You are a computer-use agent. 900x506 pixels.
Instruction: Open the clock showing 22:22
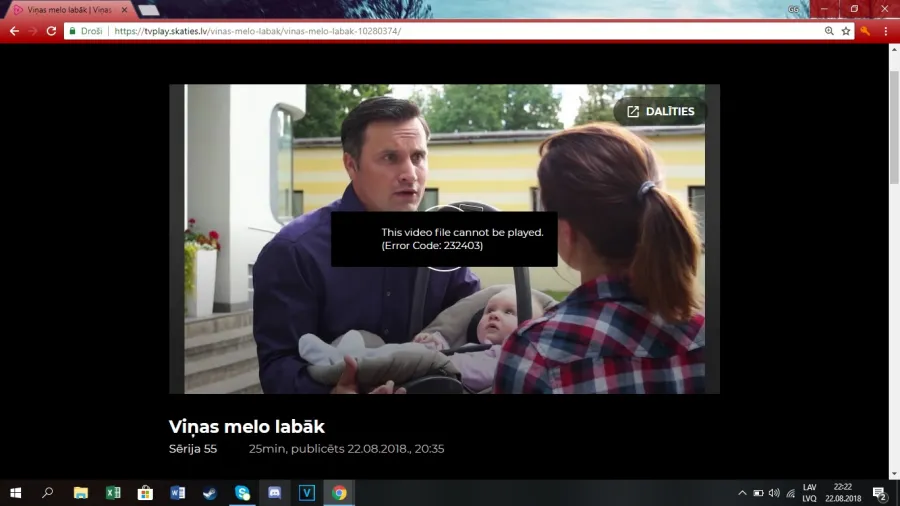point(843,493)
